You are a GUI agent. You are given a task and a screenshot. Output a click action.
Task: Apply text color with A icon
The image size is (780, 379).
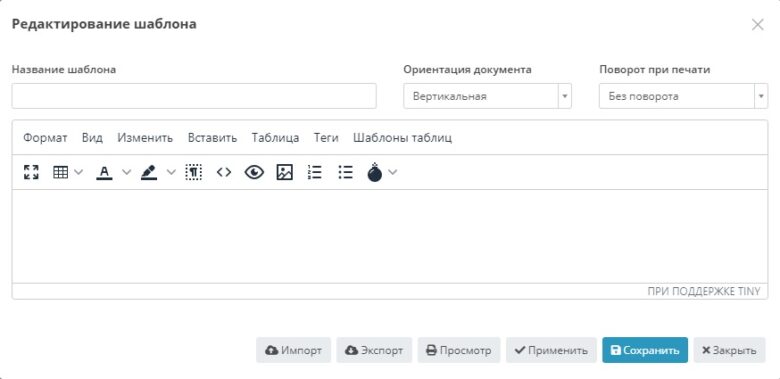tap(104, 172)
